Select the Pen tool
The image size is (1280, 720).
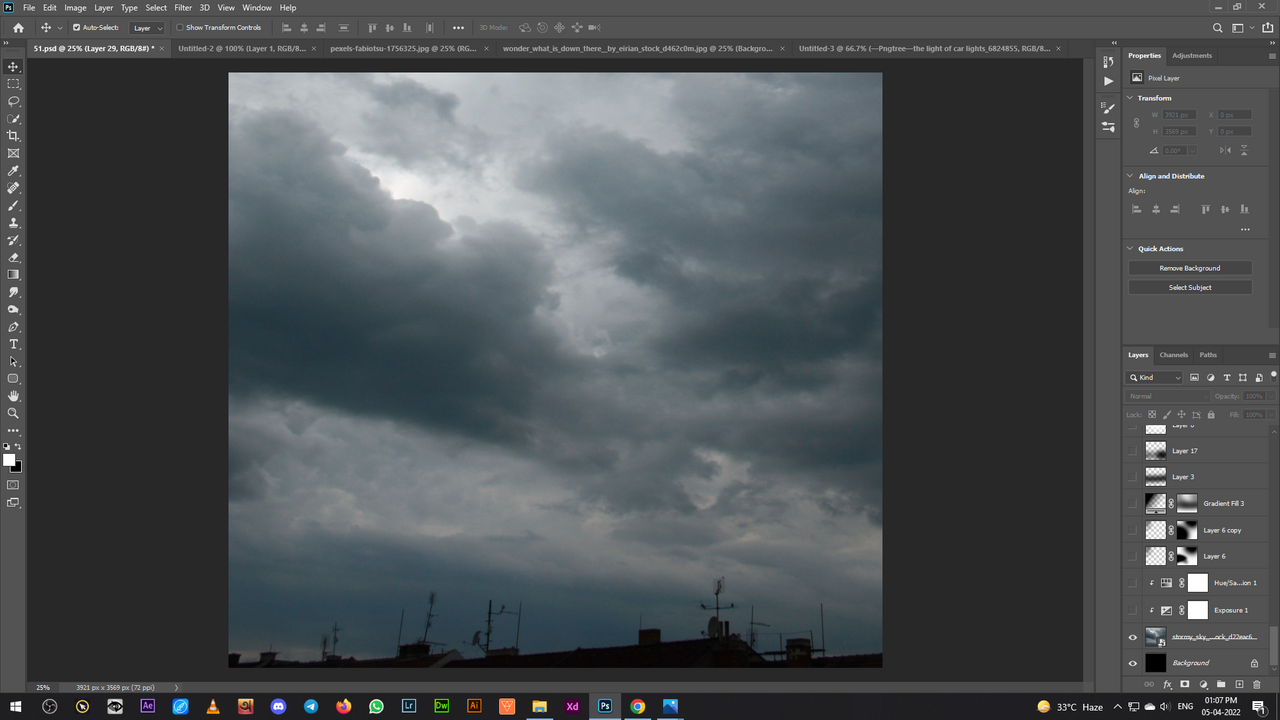[x=13, y=327]
